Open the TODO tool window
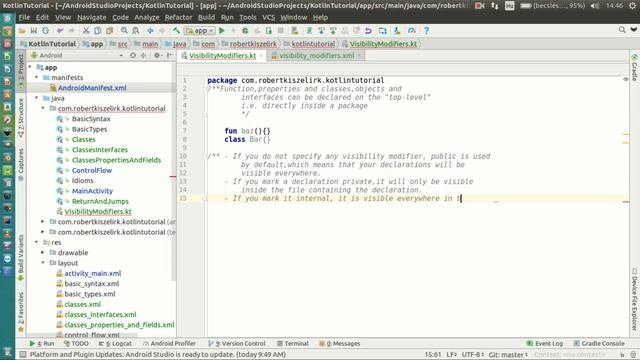This screenshot has height=360, width=640. [76, 344]
